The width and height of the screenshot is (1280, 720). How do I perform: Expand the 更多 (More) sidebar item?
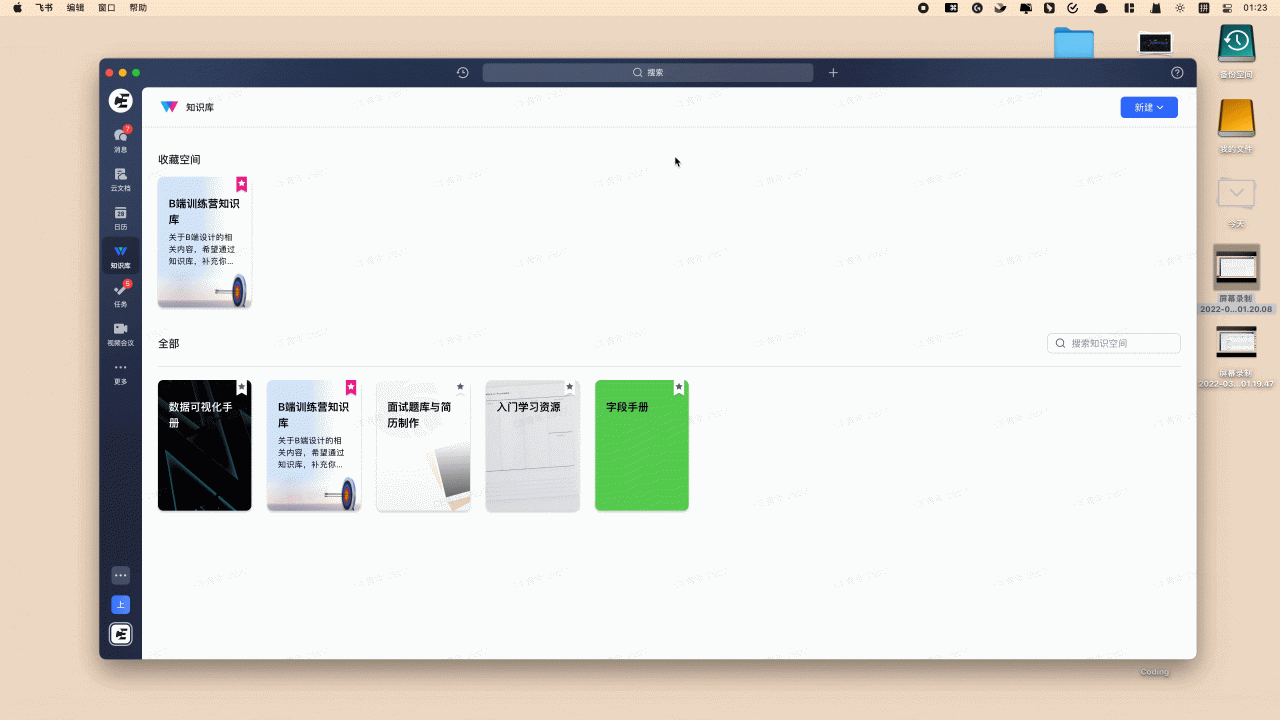(x=120, y=372)
